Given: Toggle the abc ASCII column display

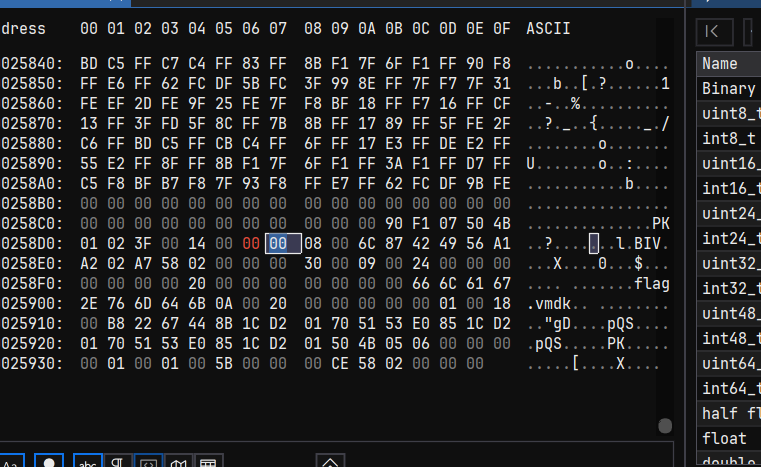Looking at the screenshot, I should point(87,461).
